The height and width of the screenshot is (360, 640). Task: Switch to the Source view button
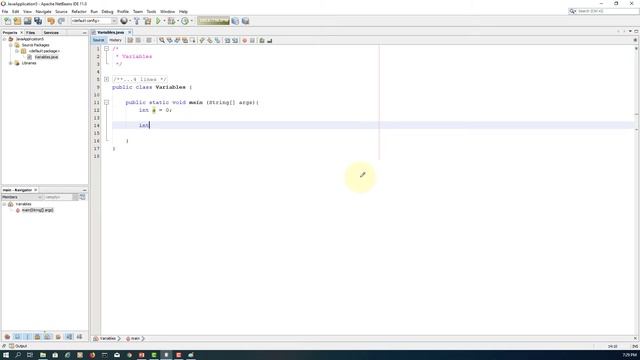(x=98, y=40)
